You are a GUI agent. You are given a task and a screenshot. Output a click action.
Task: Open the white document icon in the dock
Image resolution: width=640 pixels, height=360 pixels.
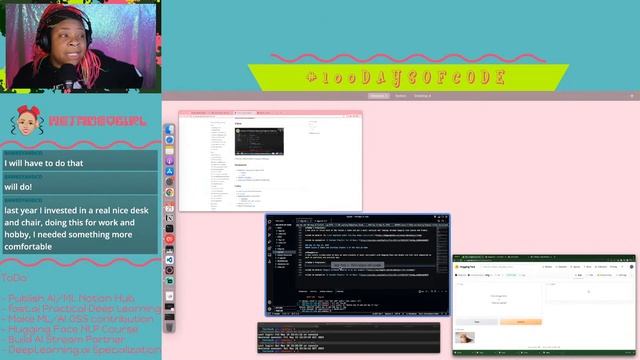[x=169, y=296]
